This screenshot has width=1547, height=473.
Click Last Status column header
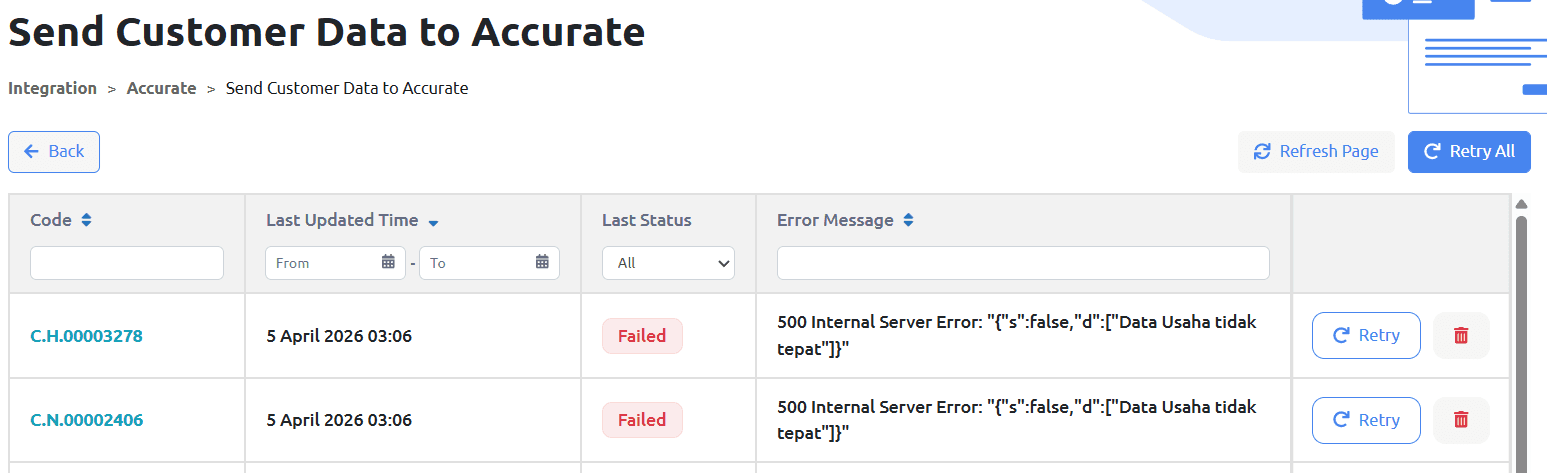coord(647,220)
